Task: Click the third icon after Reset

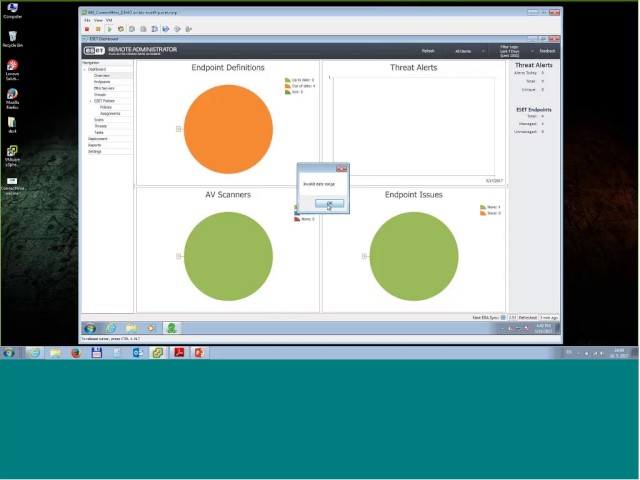Action: (154, 29)
